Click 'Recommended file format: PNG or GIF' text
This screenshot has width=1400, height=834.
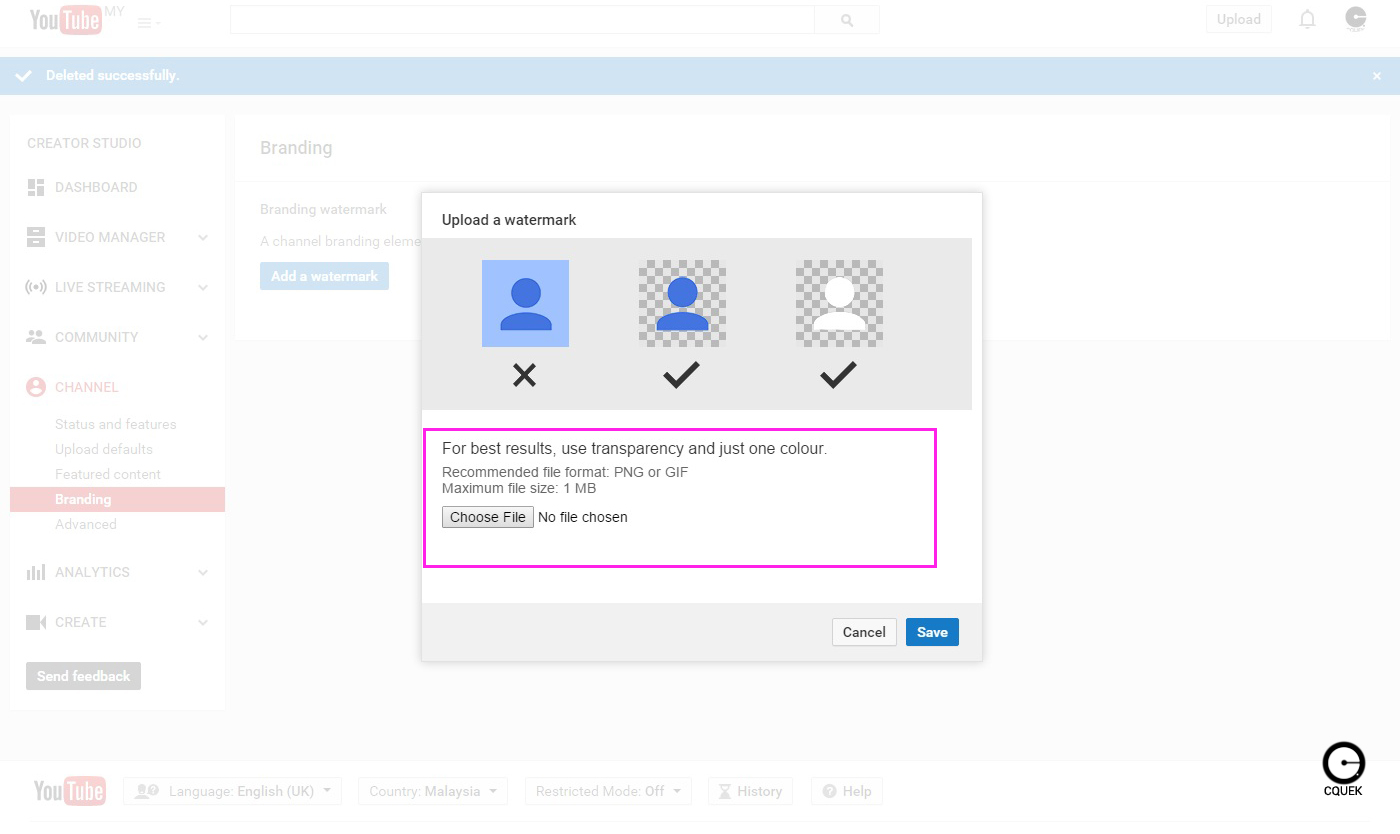(565, 472)
